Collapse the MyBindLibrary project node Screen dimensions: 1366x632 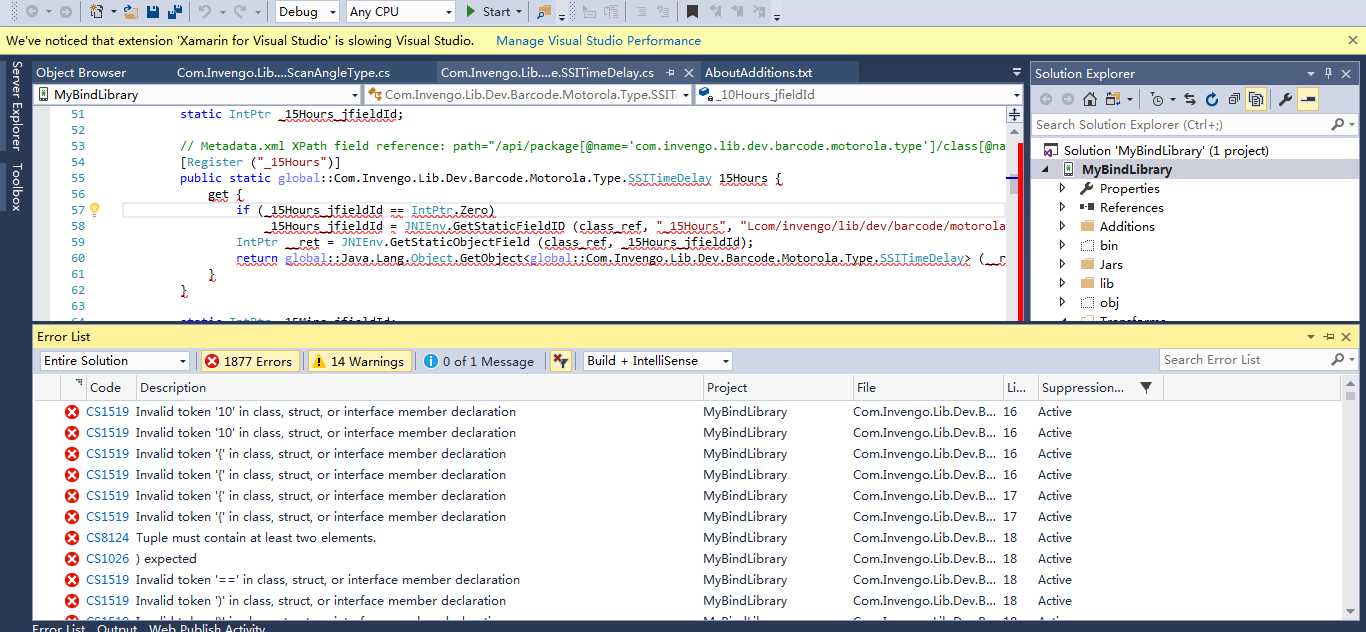coord(1046,169)
